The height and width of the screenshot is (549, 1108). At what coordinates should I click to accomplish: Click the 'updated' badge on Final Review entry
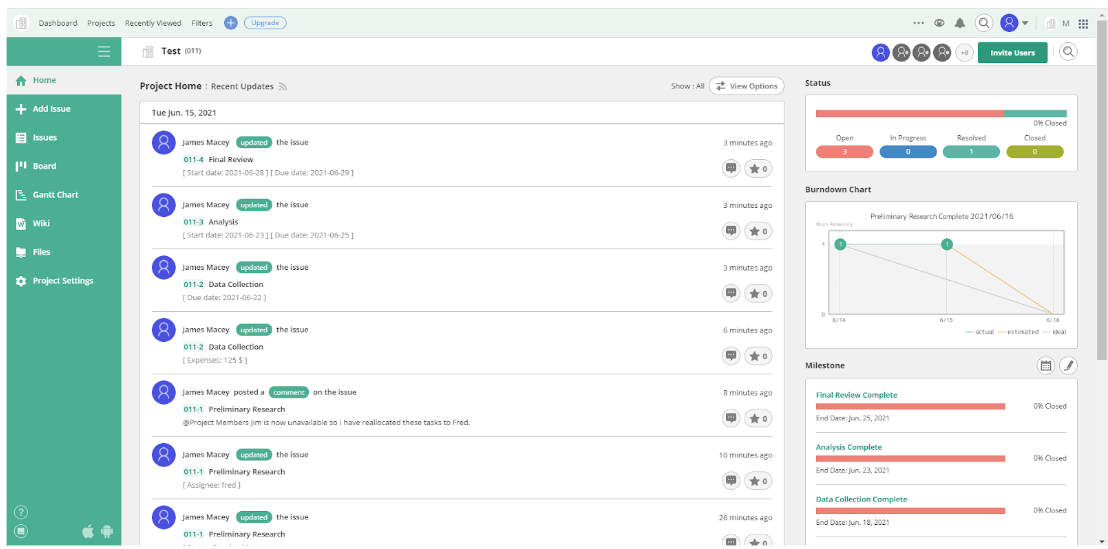tap(254, 142)
